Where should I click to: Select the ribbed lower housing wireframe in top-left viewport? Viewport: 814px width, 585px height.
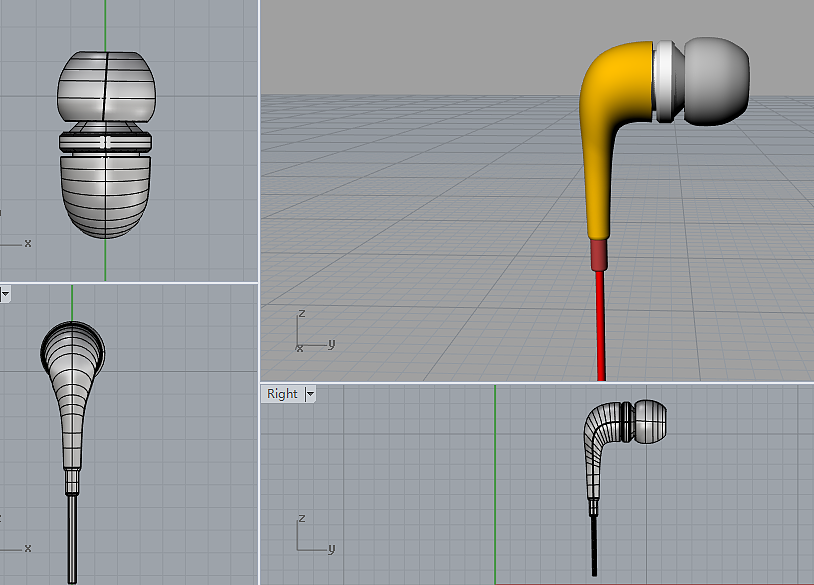pyautogui.click(x=106, y=196)
